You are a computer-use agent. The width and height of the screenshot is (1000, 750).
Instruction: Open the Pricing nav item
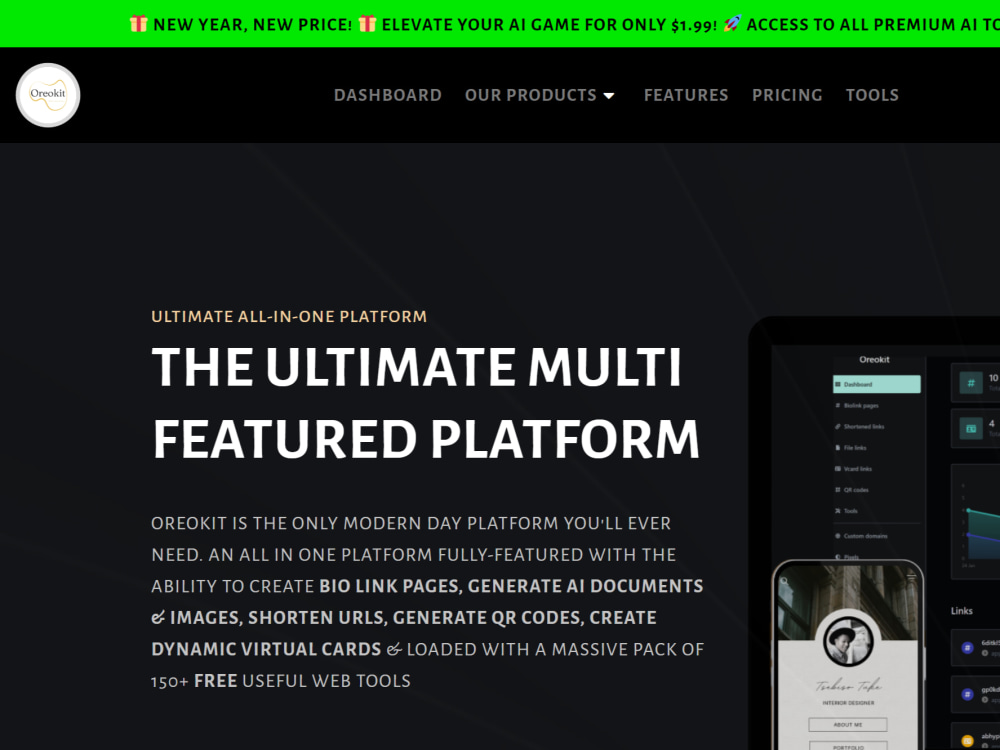pyautogui.click(x=787, y=95)
